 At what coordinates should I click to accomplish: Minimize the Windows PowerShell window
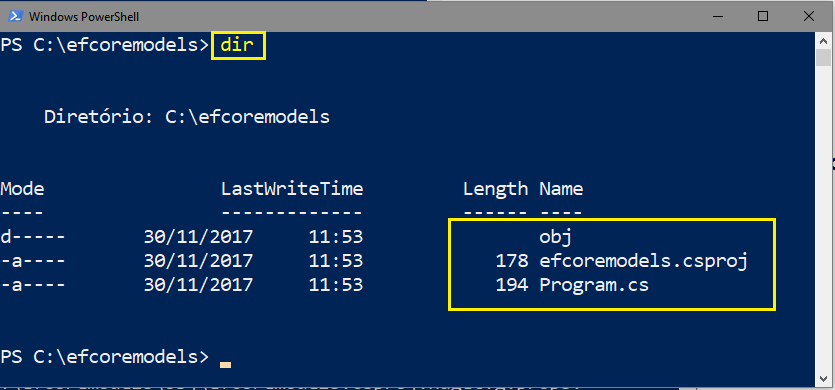point(716,17)
